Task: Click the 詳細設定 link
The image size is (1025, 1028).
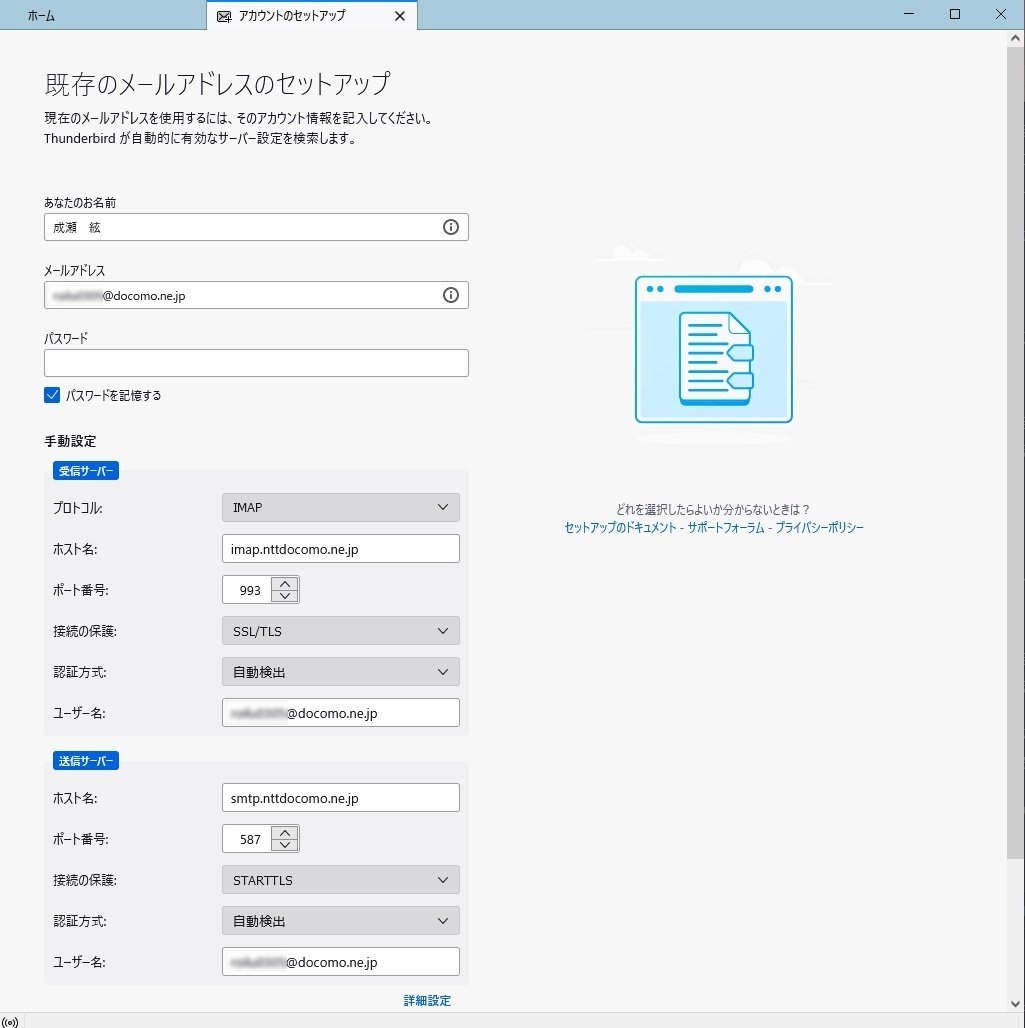Action: [427, 1000]
